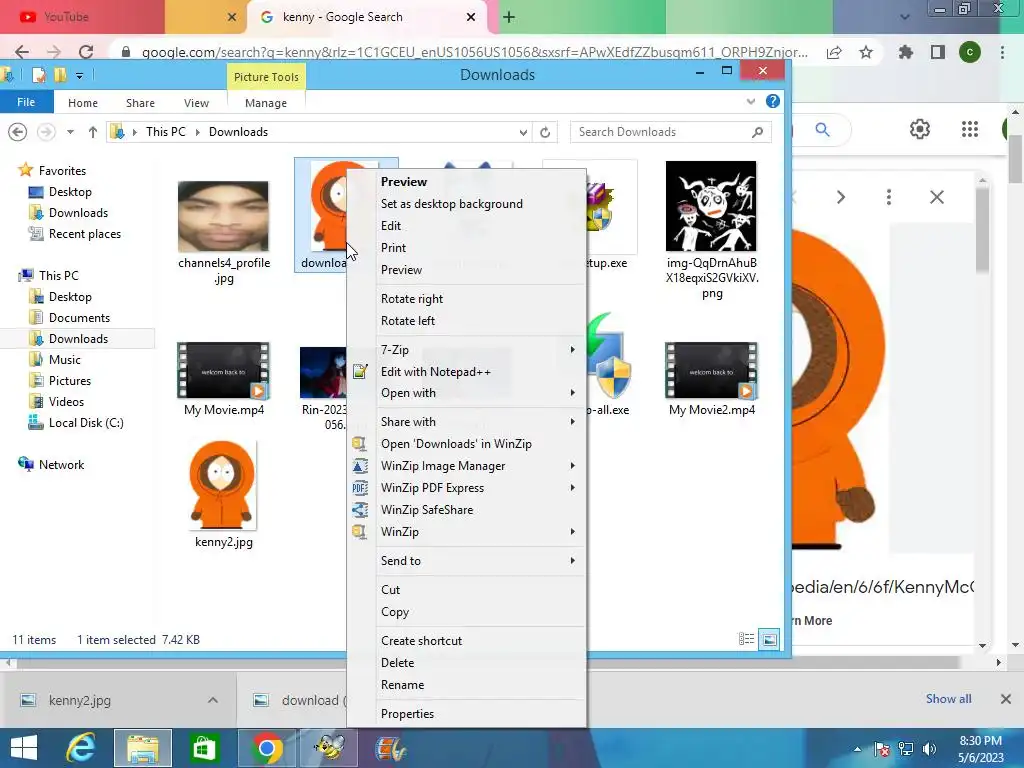Choose Rotate left
This screenshot has height=768, width=1024.
pos(408,321)
